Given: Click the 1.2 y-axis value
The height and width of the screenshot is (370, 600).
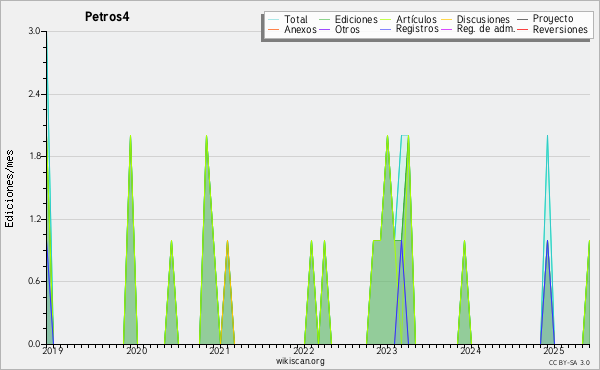Looking at the screenshot, I should [x=34, y=219].
